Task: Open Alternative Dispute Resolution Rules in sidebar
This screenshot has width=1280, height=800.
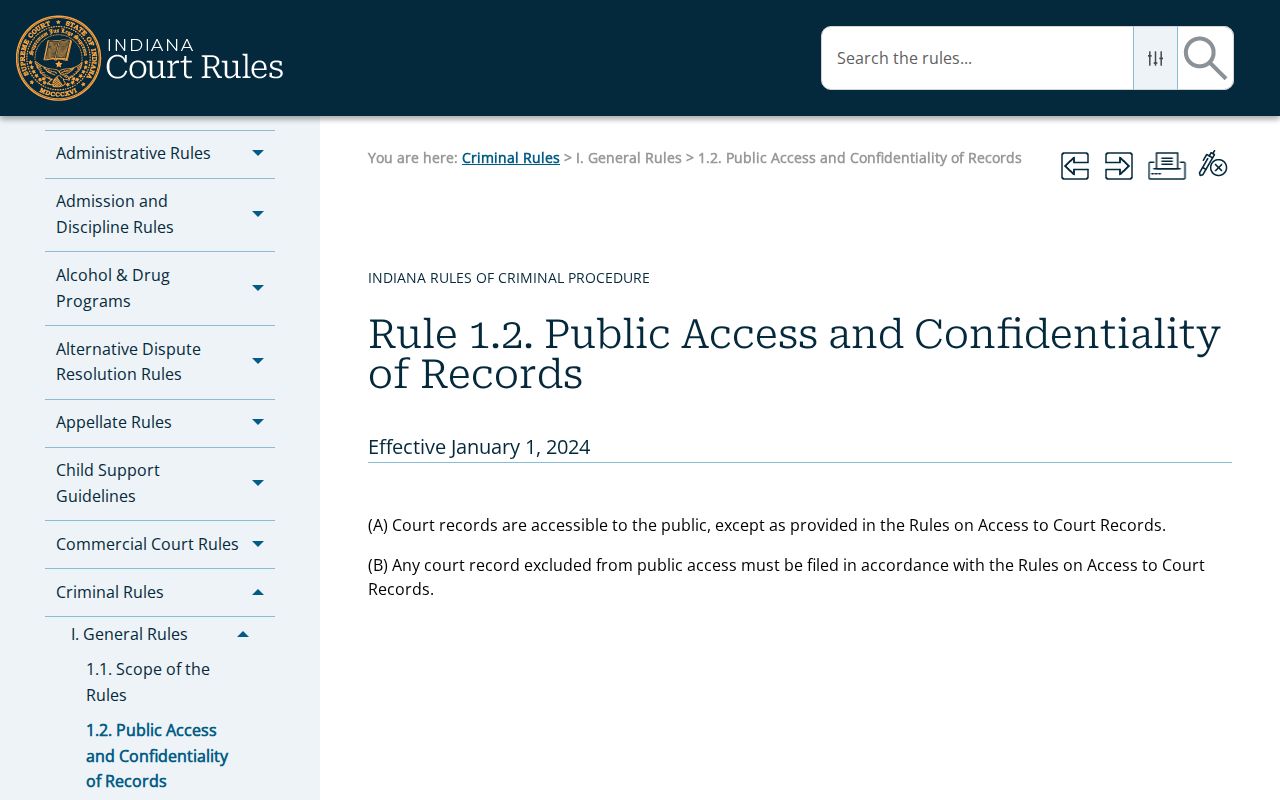Action: [128, 361]
